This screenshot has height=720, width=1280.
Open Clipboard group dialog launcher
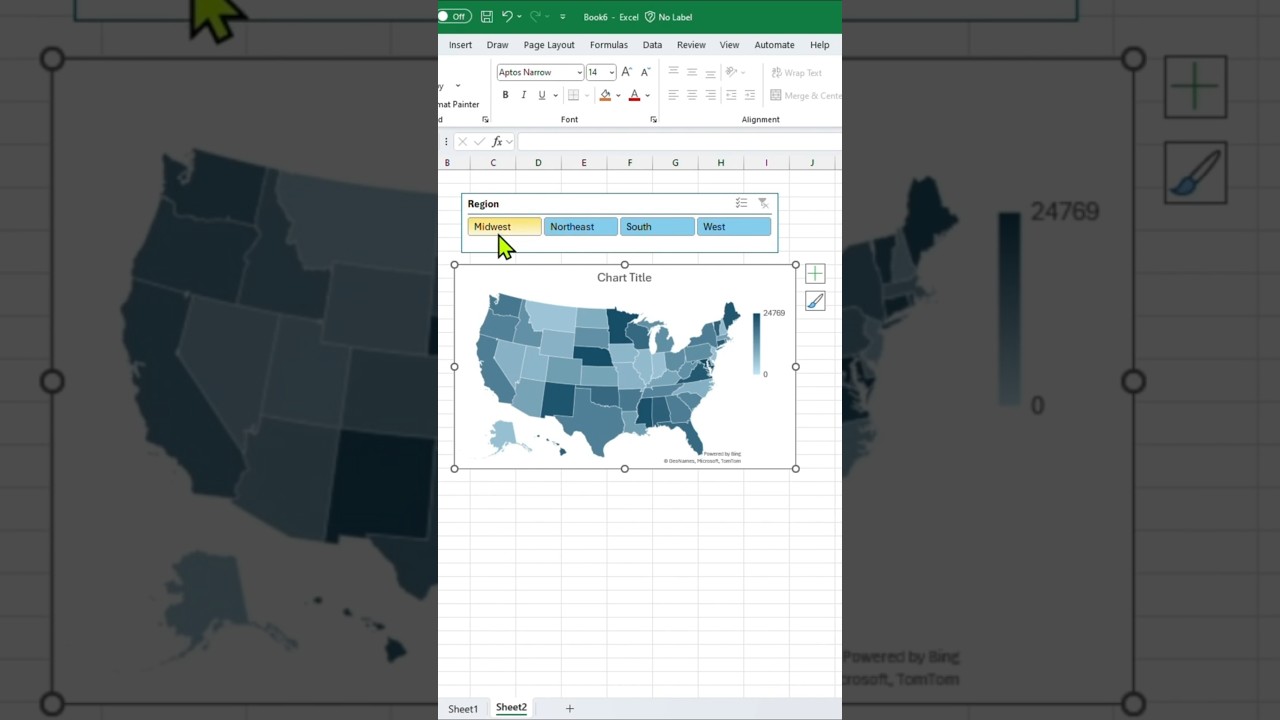(x=485, y=119)
